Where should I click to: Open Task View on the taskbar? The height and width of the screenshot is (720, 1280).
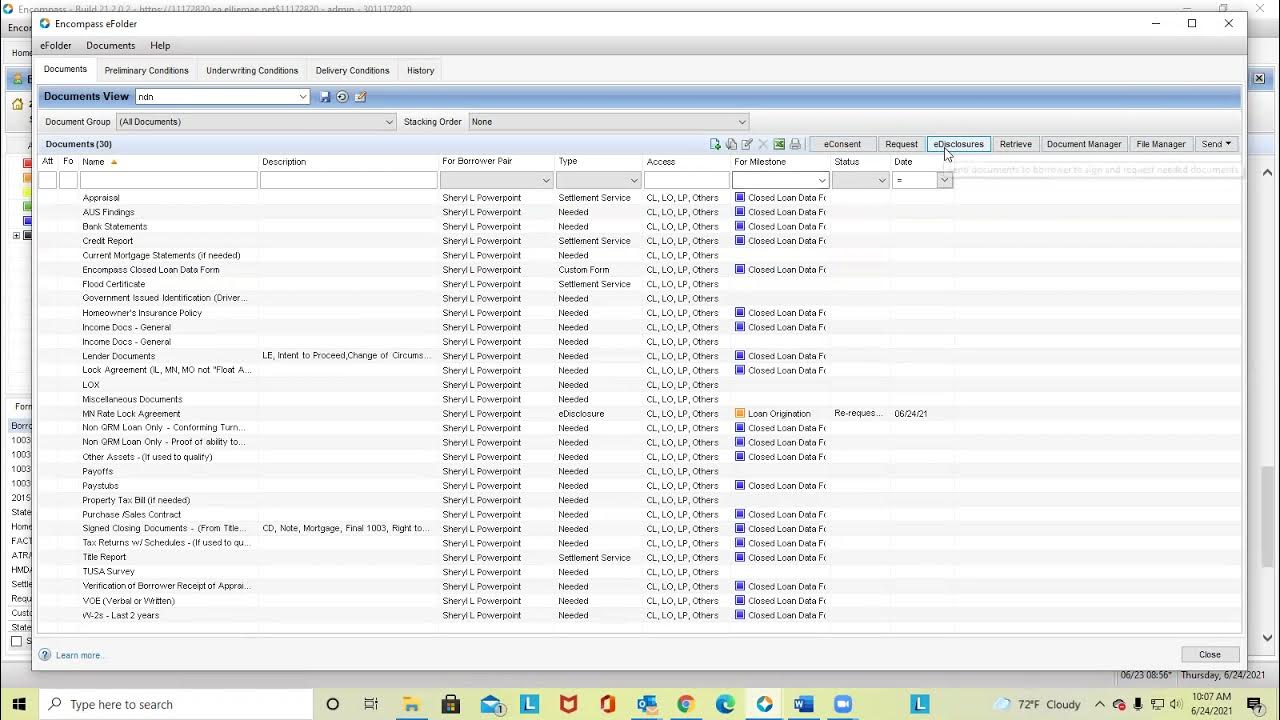371,704
